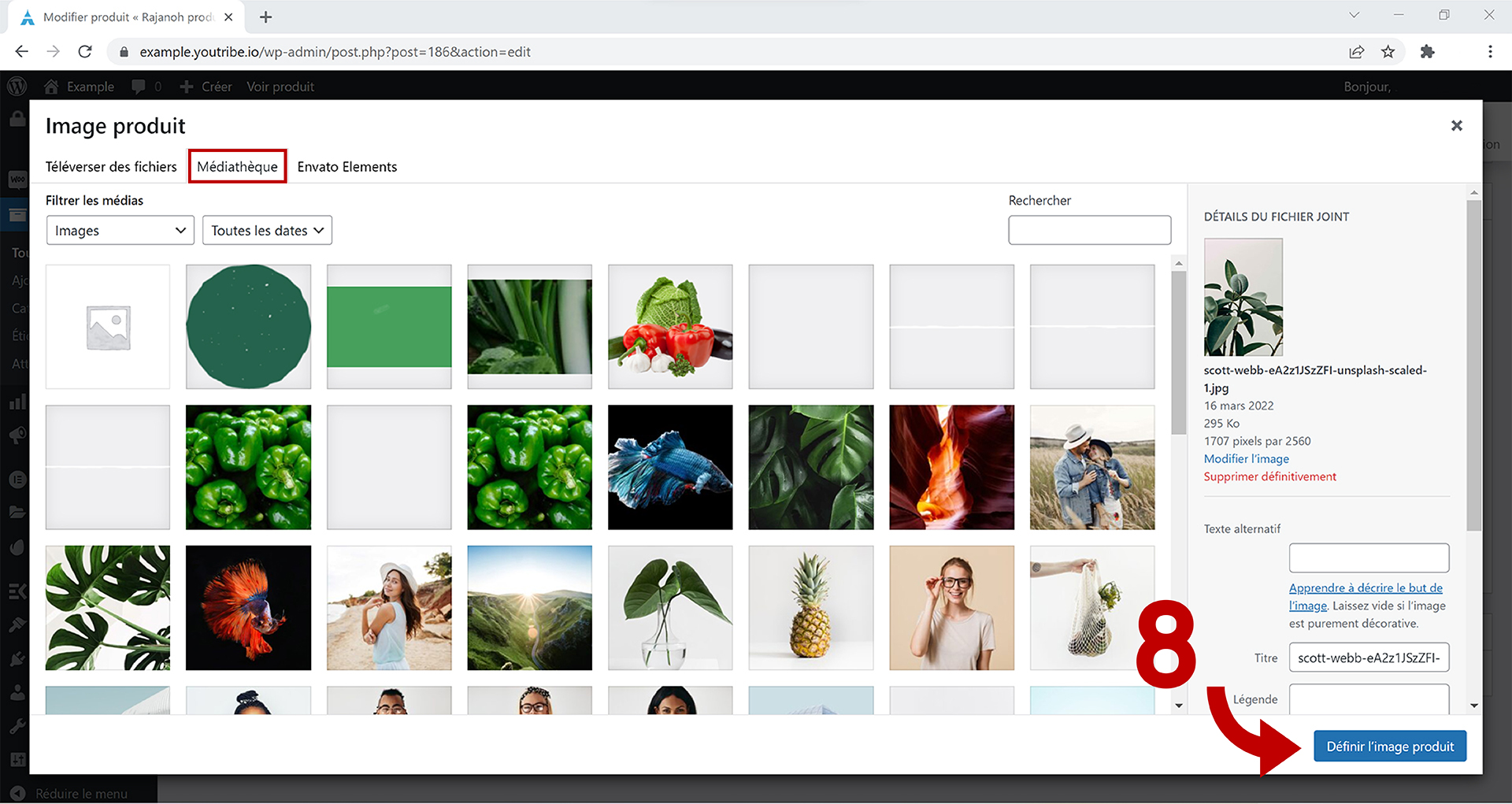Open the browser extensions puzzle icon

1427,52
